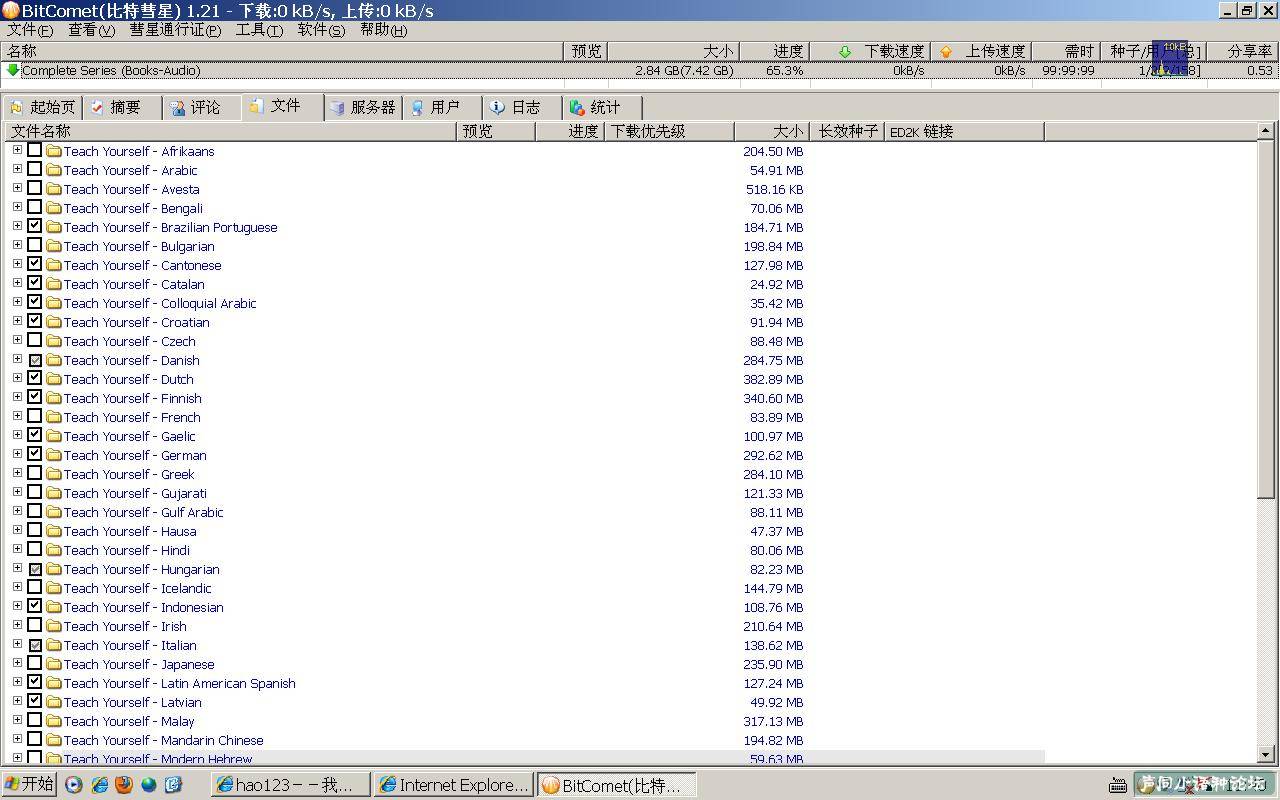
Task: Uncheck Teach Yourself - German checkbox
Action: (35, 454)
